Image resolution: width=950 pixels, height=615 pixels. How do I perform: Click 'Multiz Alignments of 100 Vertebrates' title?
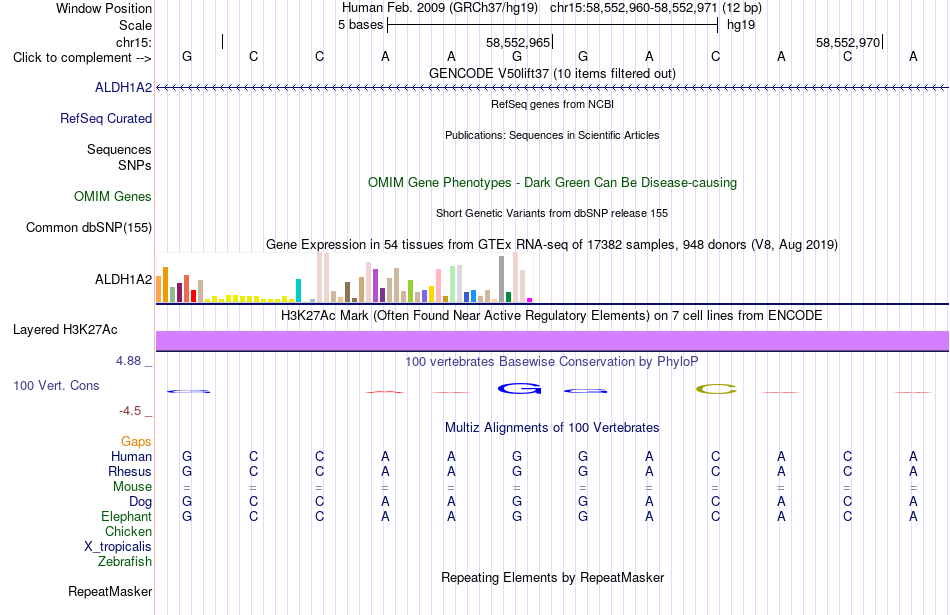[x=552, y=428]
